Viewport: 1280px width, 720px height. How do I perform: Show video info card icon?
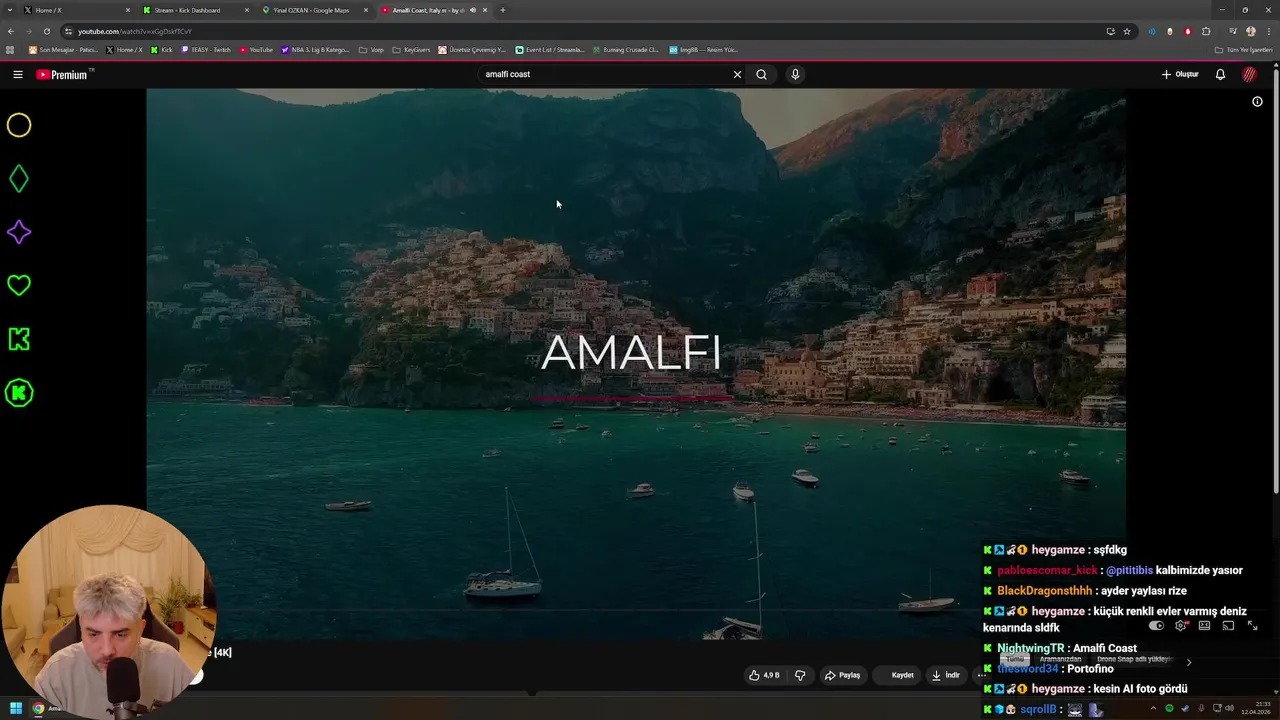coord(1257,101)
